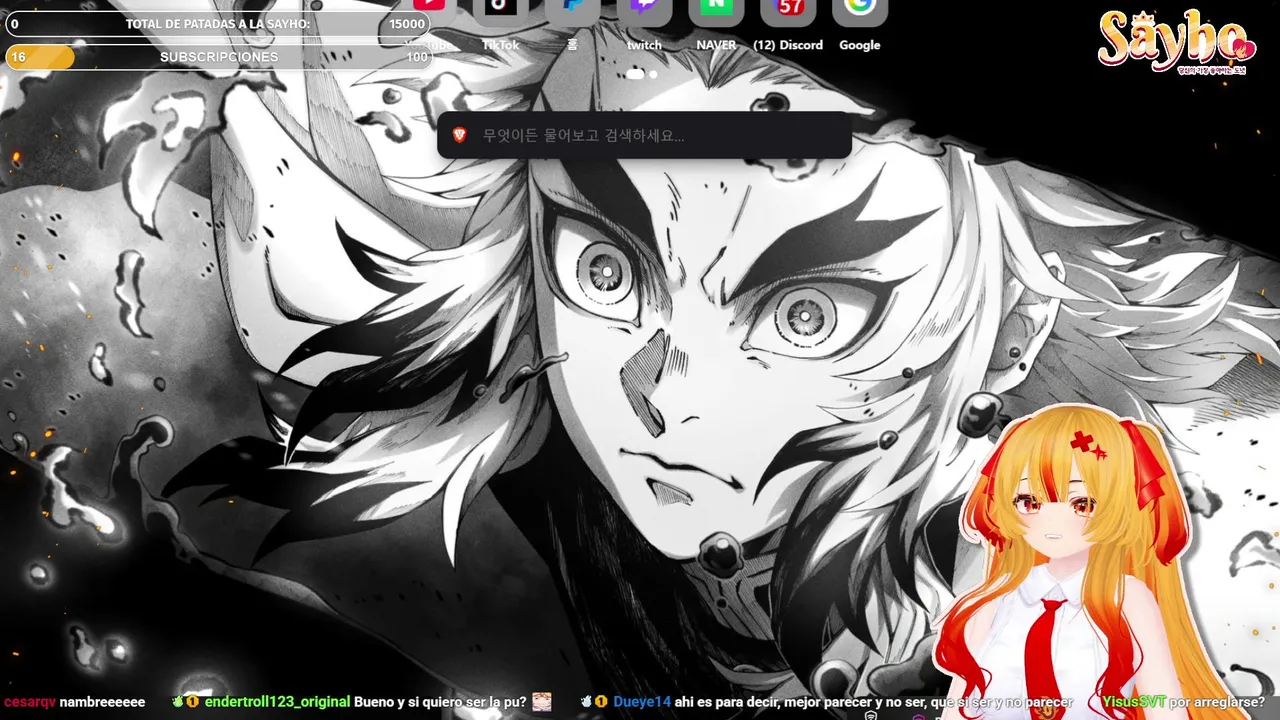The height and width of the screenshot is (720, 1280).
Task: Click the Sayho logo in the corner
Action: pos(1176,42)
